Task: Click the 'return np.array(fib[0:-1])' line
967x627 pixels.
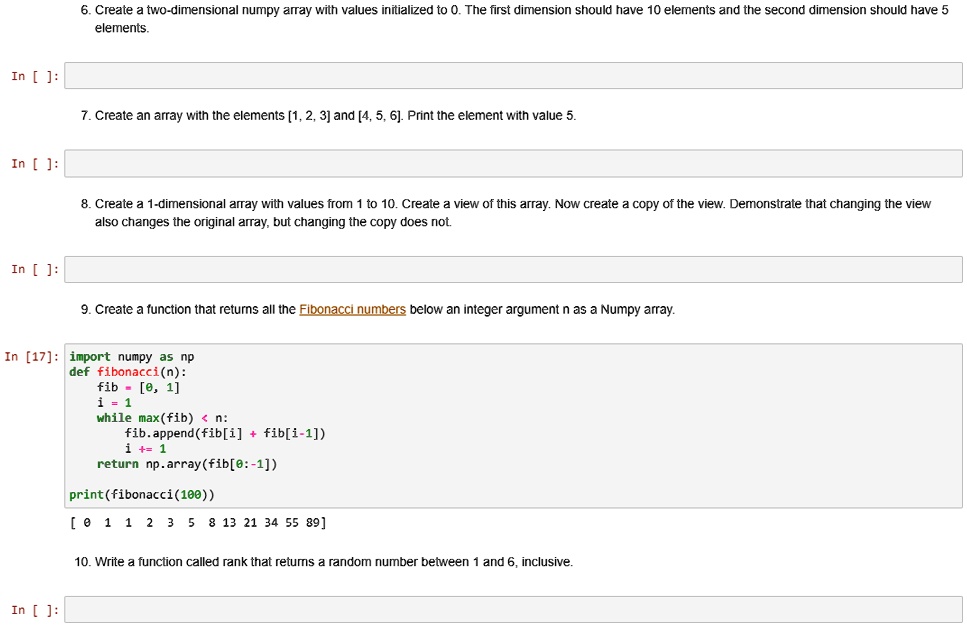Action: point(187,464)
